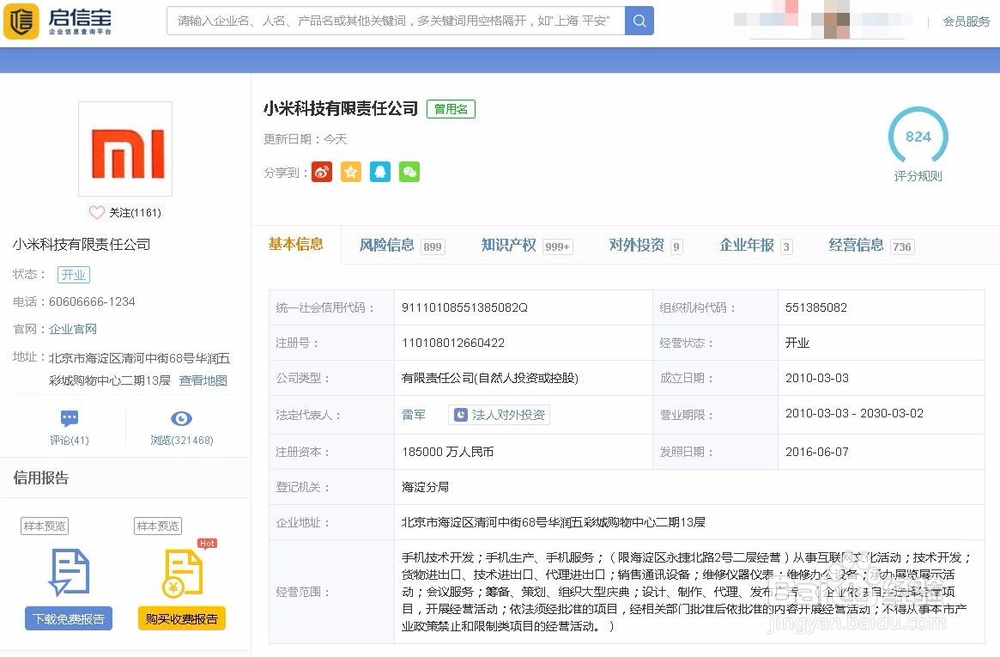
Task: Click the Xiaomi MI logo thumbnail
Action: click(126, 149)
